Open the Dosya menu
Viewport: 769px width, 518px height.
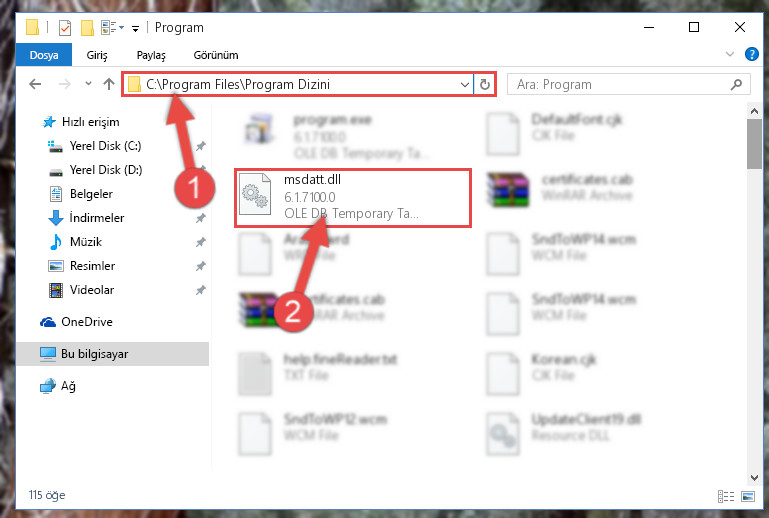[x=44, y=55]
